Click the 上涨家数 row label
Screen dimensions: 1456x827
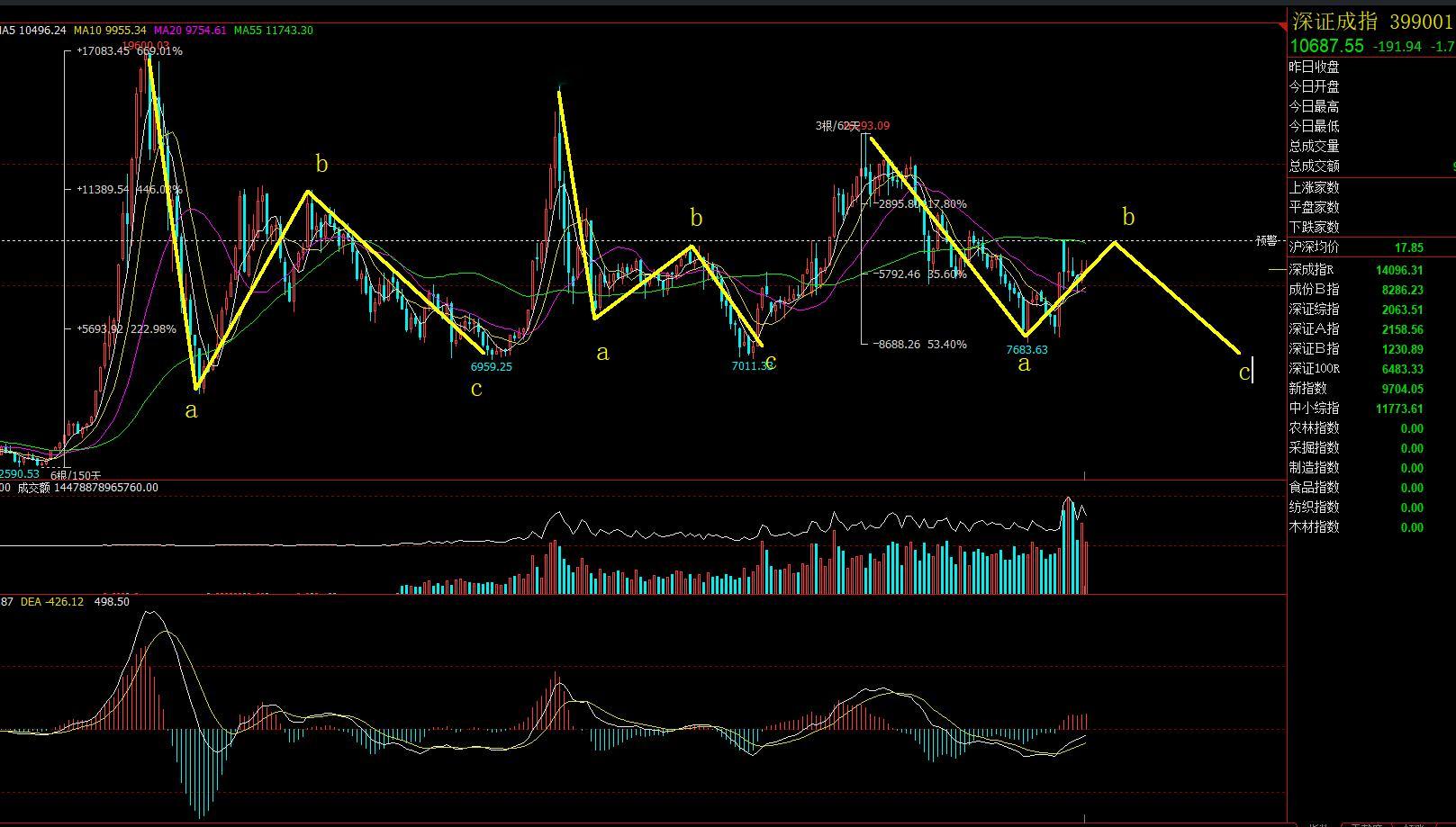pyautogui.click(x=1315, y=188)
